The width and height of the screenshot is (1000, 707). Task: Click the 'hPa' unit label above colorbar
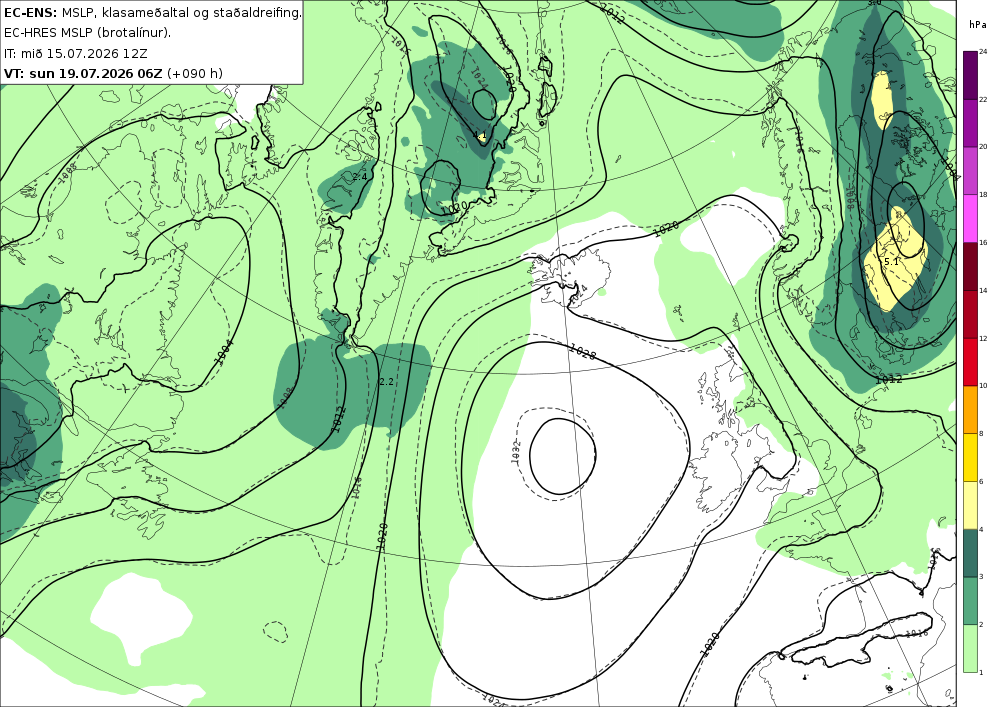(x=978, y=24)
